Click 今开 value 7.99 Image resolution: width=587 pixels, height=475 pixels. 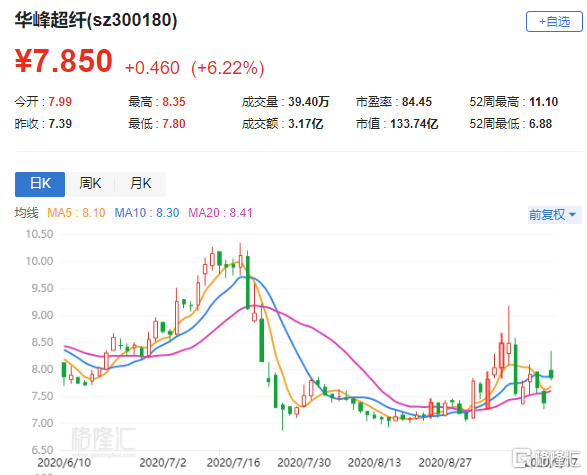click(x=60, y=102)
